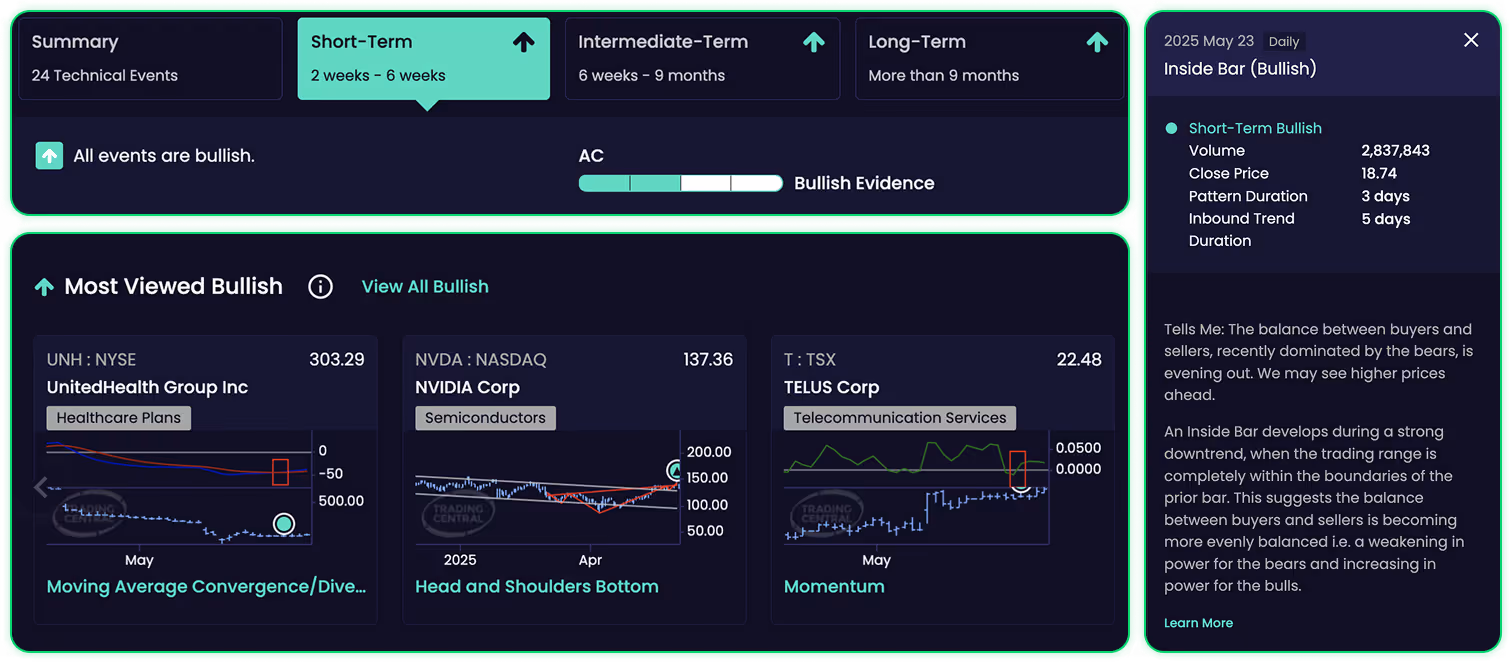Close the Inside Bar (Bullish) panel
The height and width of the screenshot is (663, 1512).
click(x=1471, y=40)
